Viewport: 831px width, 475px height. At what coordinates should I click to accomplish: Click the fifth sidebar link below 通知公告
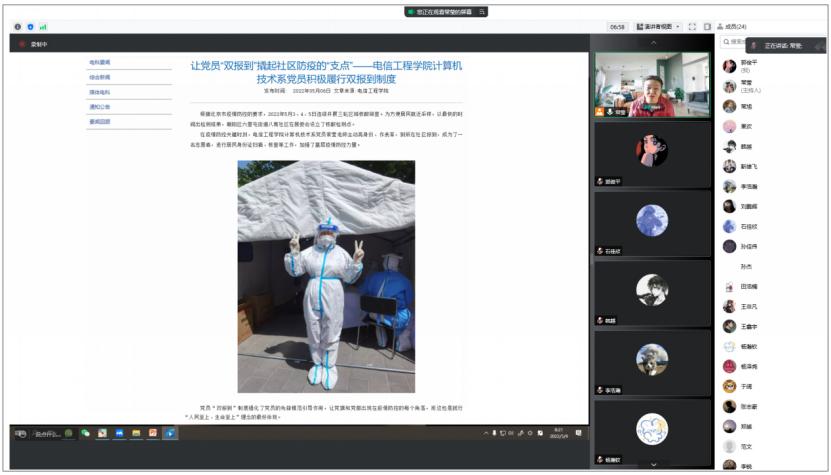(x=100, y=122)
